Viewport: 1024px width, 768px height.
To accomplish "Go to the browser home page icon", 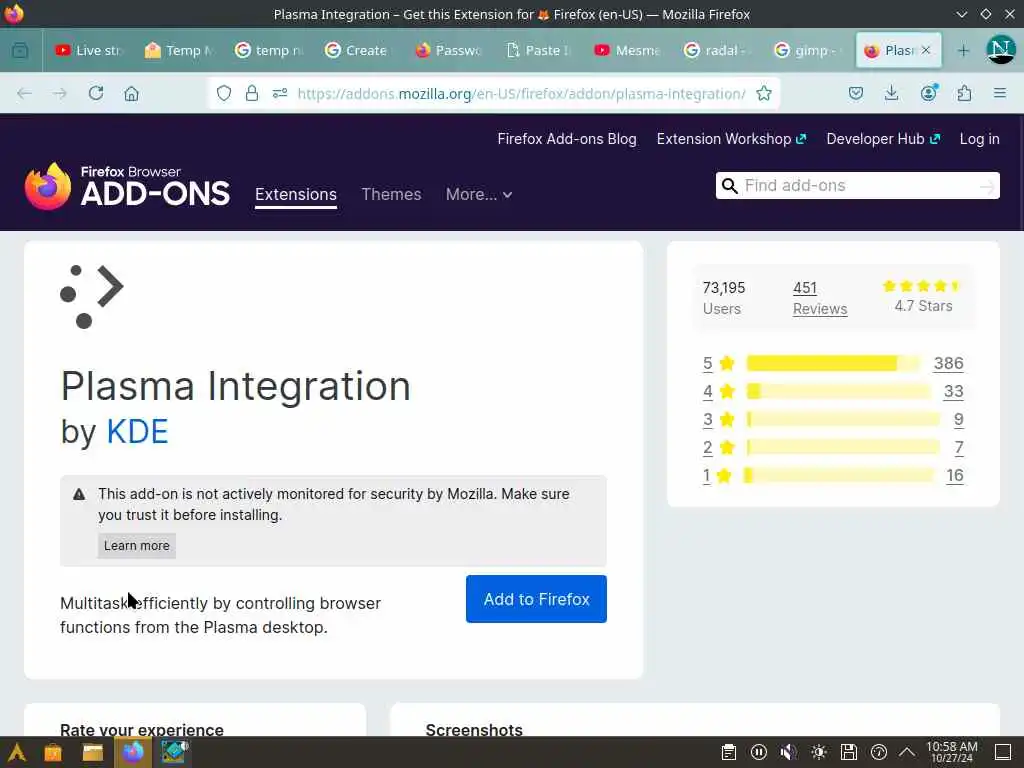I will pos(131,93).
